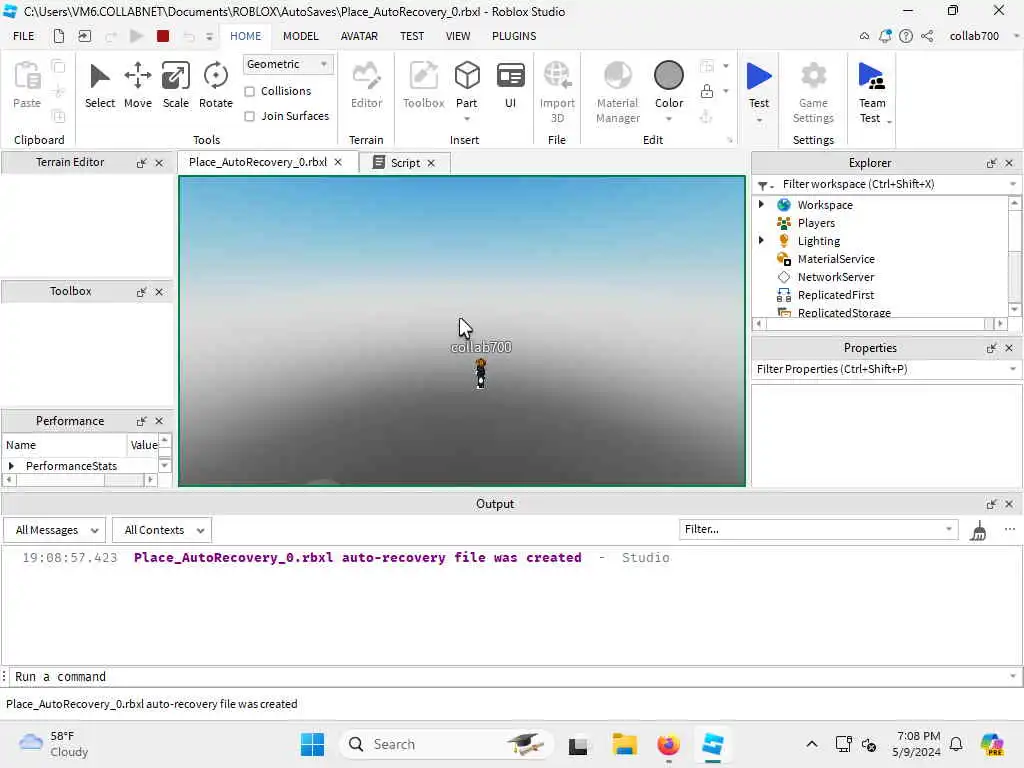Expand the PerformanceStats row
Screen dimensions: 1024x768
coord(11,466)
